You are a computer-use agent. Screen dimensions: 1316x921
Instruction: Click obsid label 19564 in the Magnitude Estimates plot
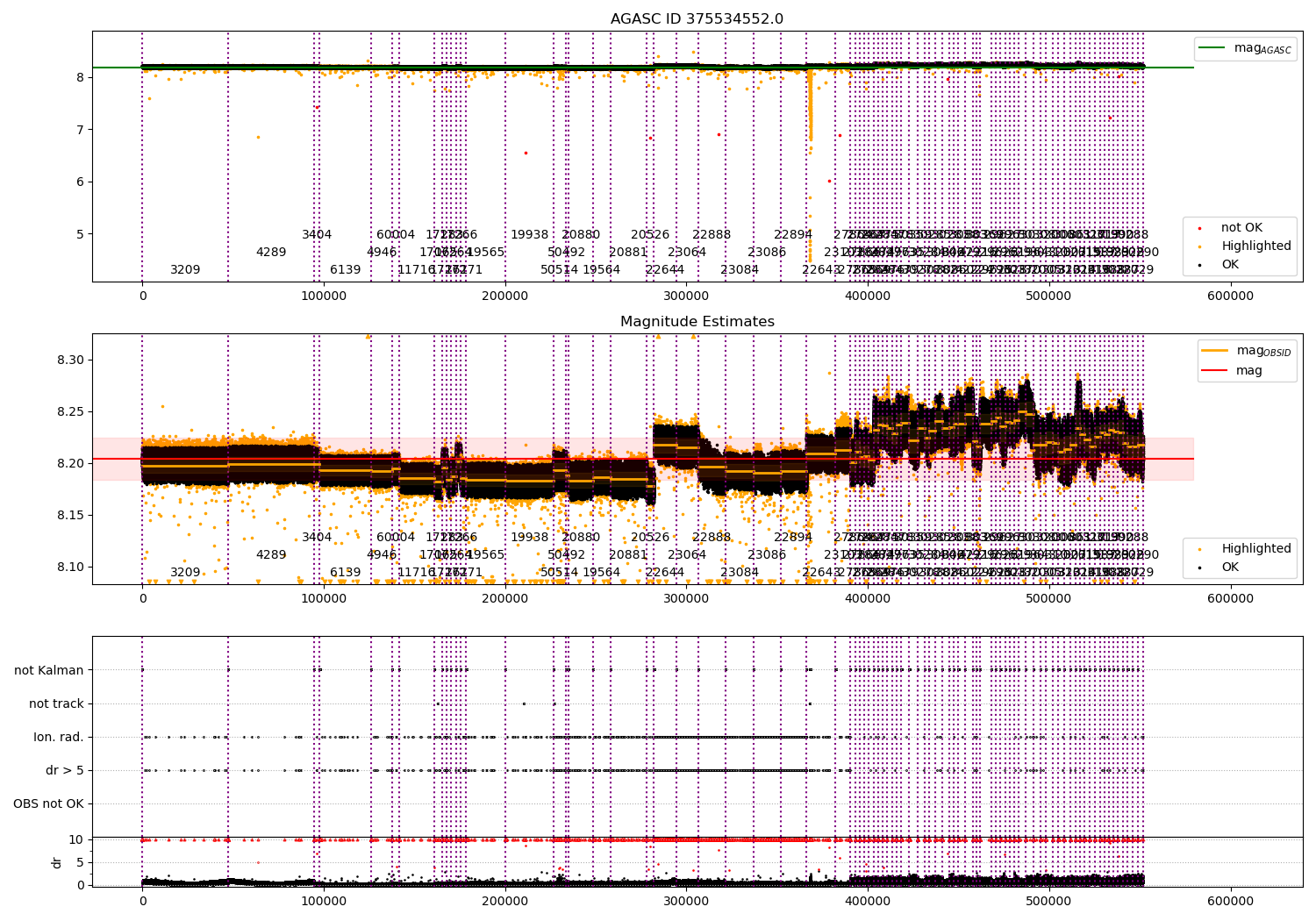(602, 573)
